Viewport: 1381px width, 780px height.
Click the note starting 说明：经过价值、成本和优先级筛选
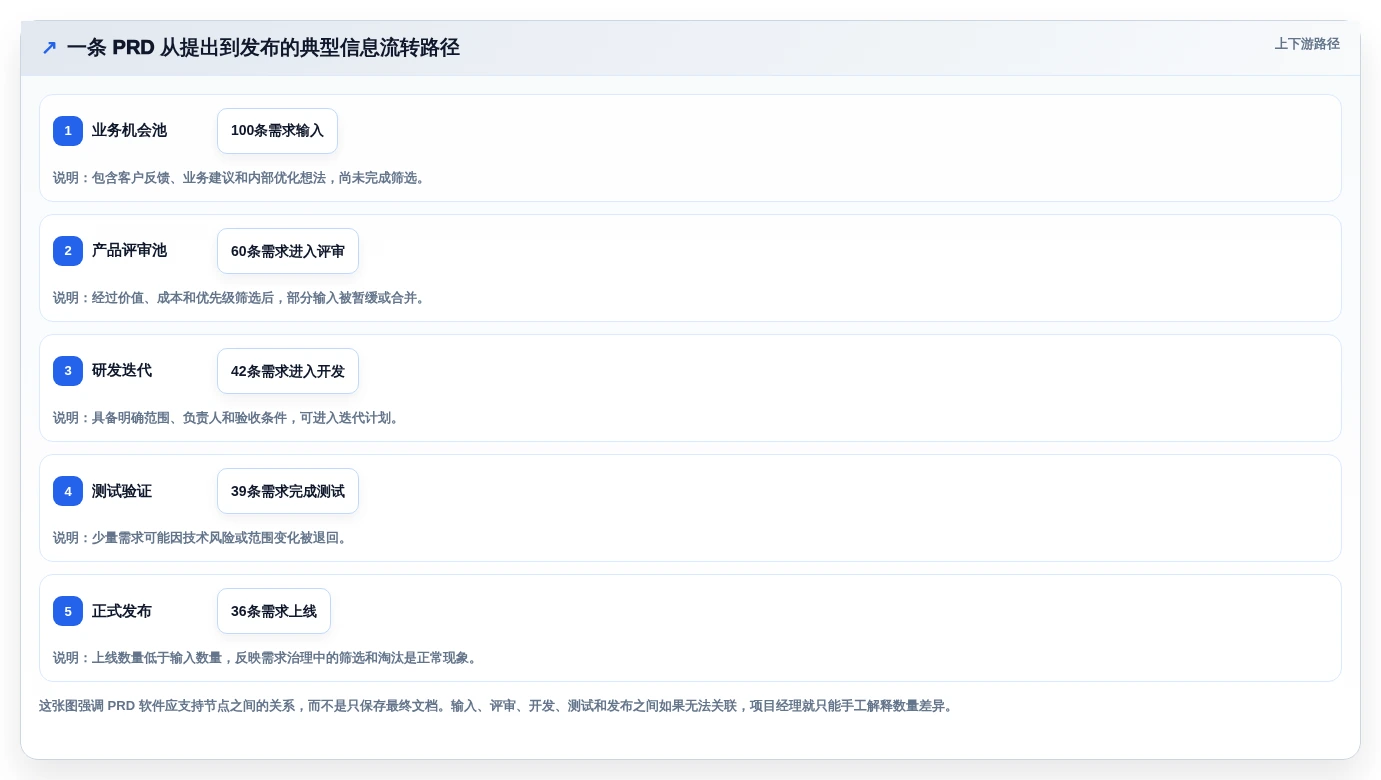point(241,298)
